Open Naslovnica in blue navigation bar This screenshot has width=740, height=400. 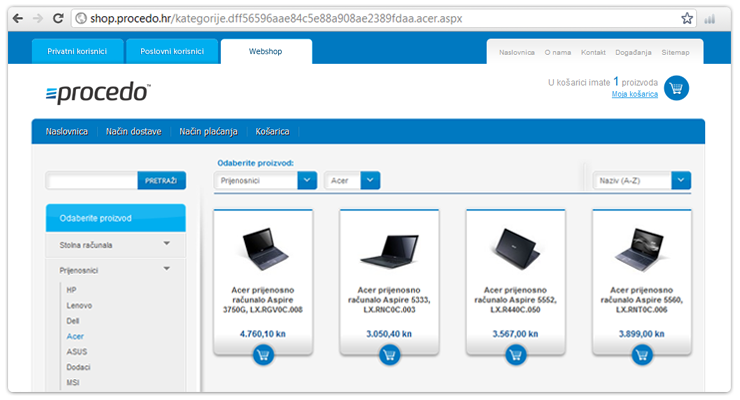67,132
